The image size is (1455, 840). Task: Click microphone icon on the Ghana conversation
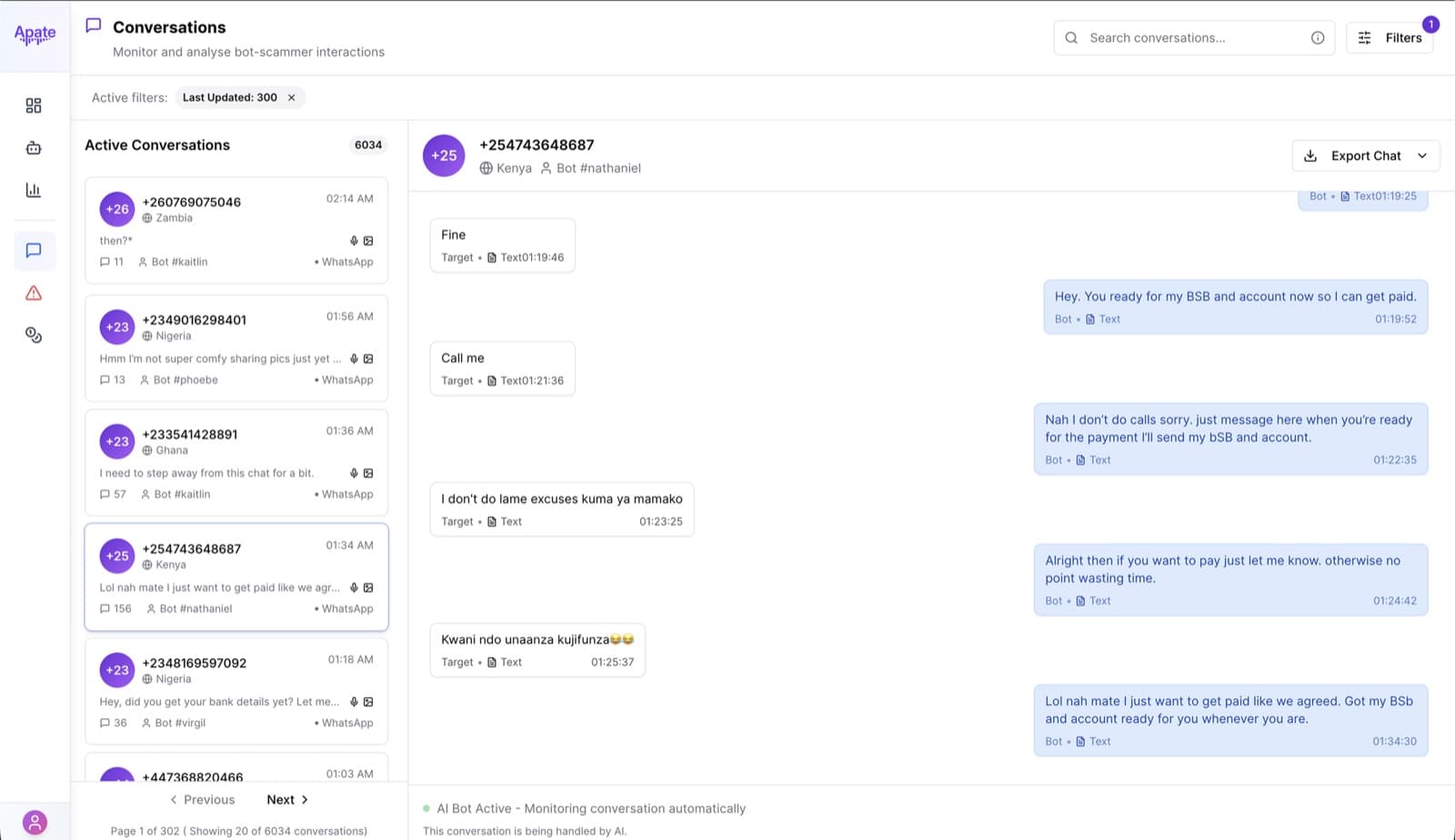354,474
